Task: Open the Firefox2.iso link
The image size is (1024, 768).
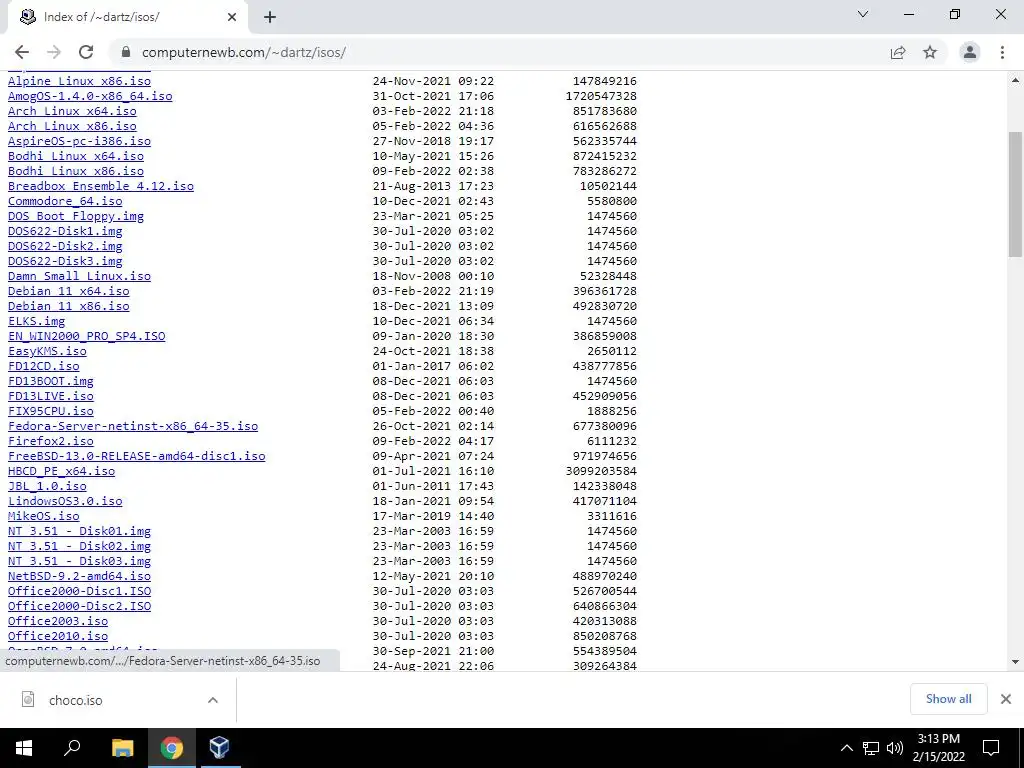Action: point(50,441)
